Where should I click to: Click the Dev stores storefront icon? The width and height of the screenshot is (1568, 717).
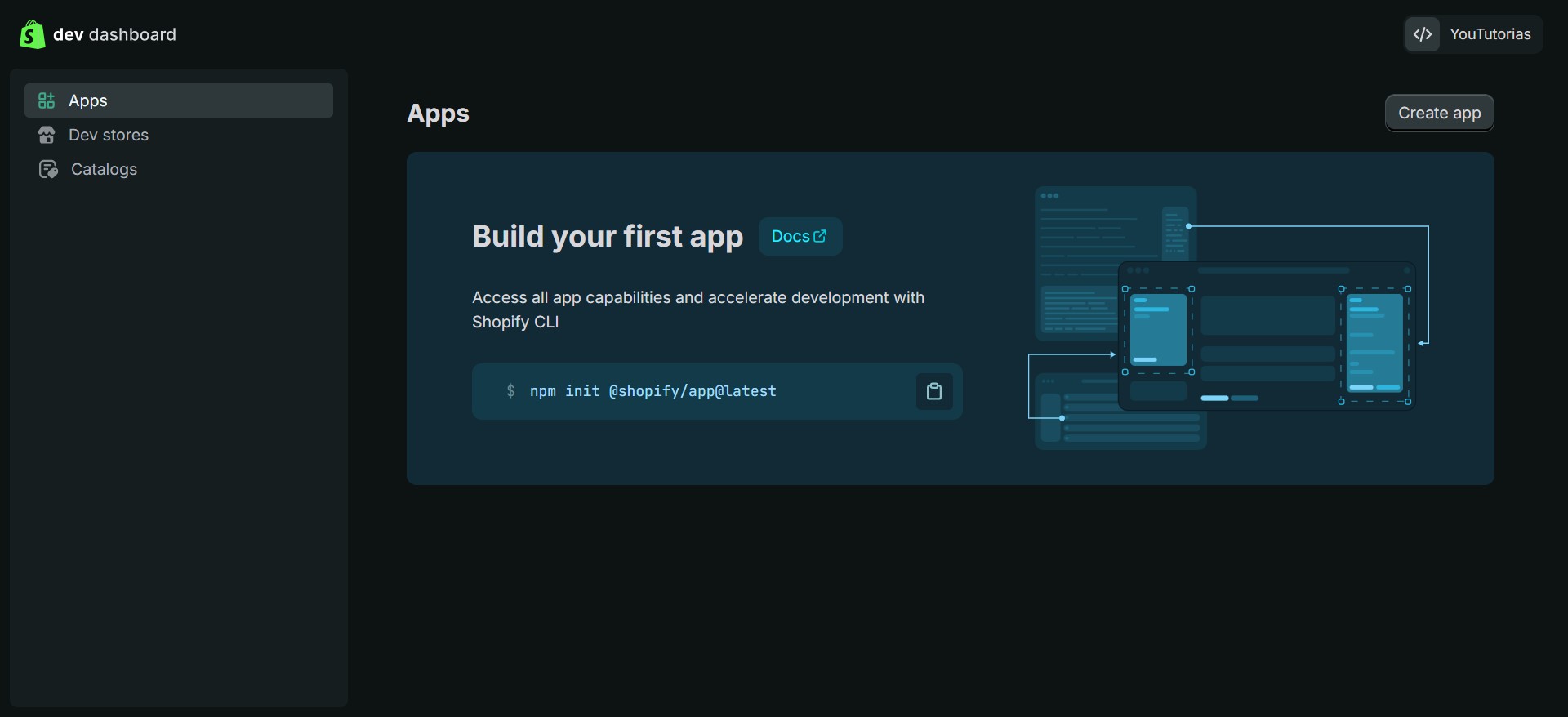47,135
